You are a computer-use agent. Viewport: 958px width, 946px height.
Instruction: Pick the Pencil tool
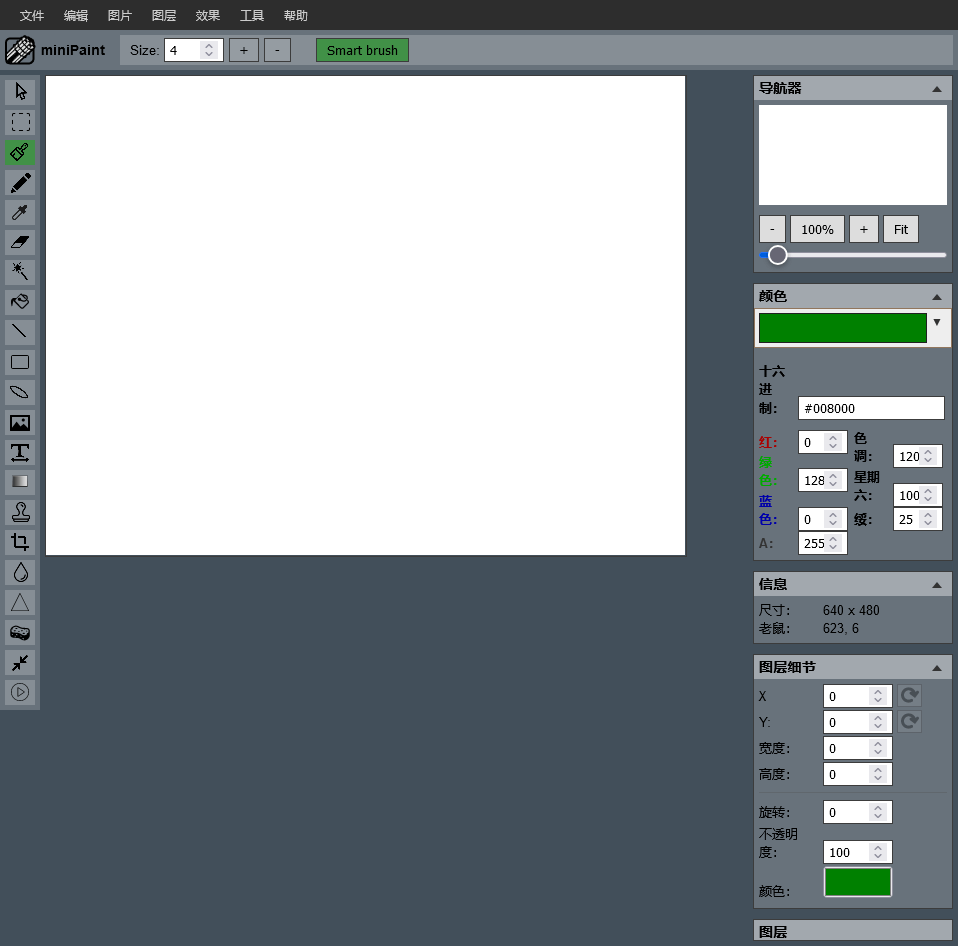pyautogui.click(x=20, y=182)
